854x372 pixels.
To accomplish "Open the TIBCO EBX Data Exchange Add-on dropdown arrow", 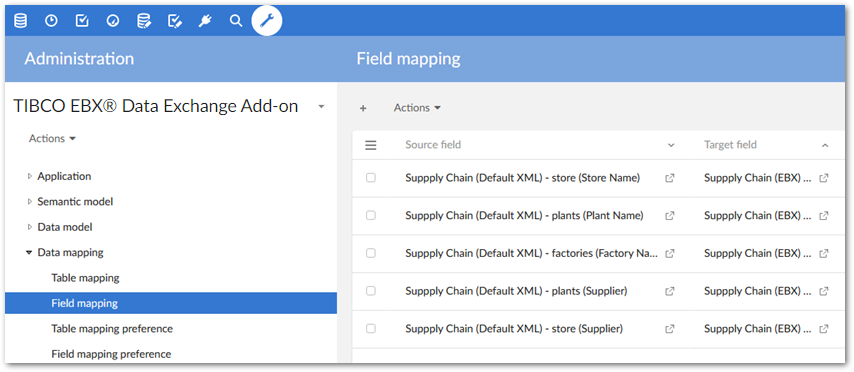I will coord(321,106).
